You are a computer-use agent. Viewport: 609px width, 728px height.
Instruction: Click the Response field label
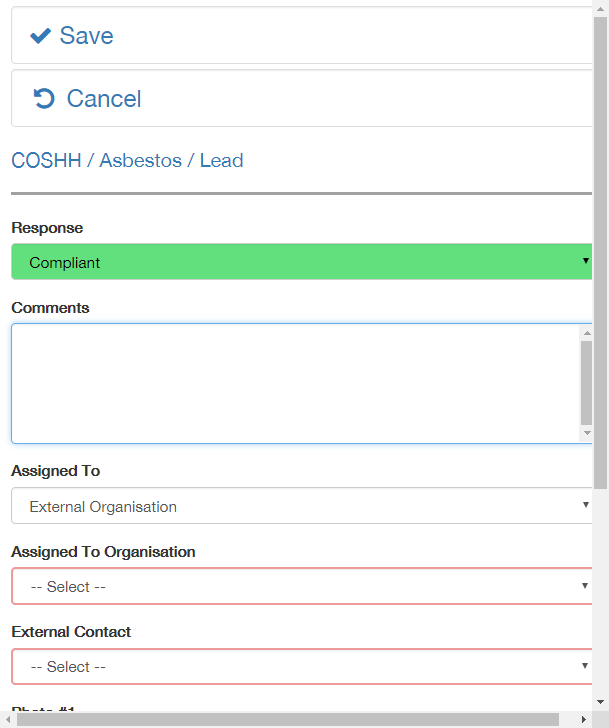tap(47, 228)
